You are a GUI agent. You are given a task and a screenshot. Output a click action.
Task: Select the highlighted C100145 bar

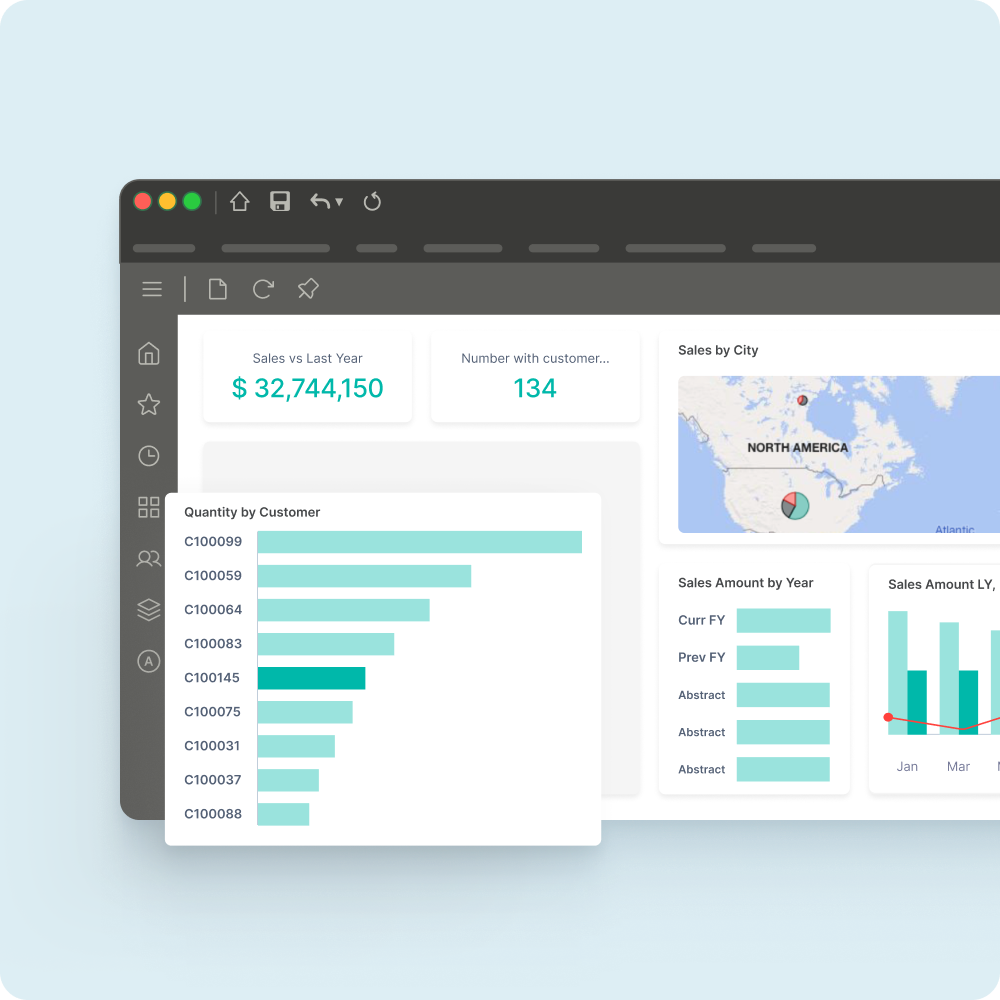[x=312, y=677]
